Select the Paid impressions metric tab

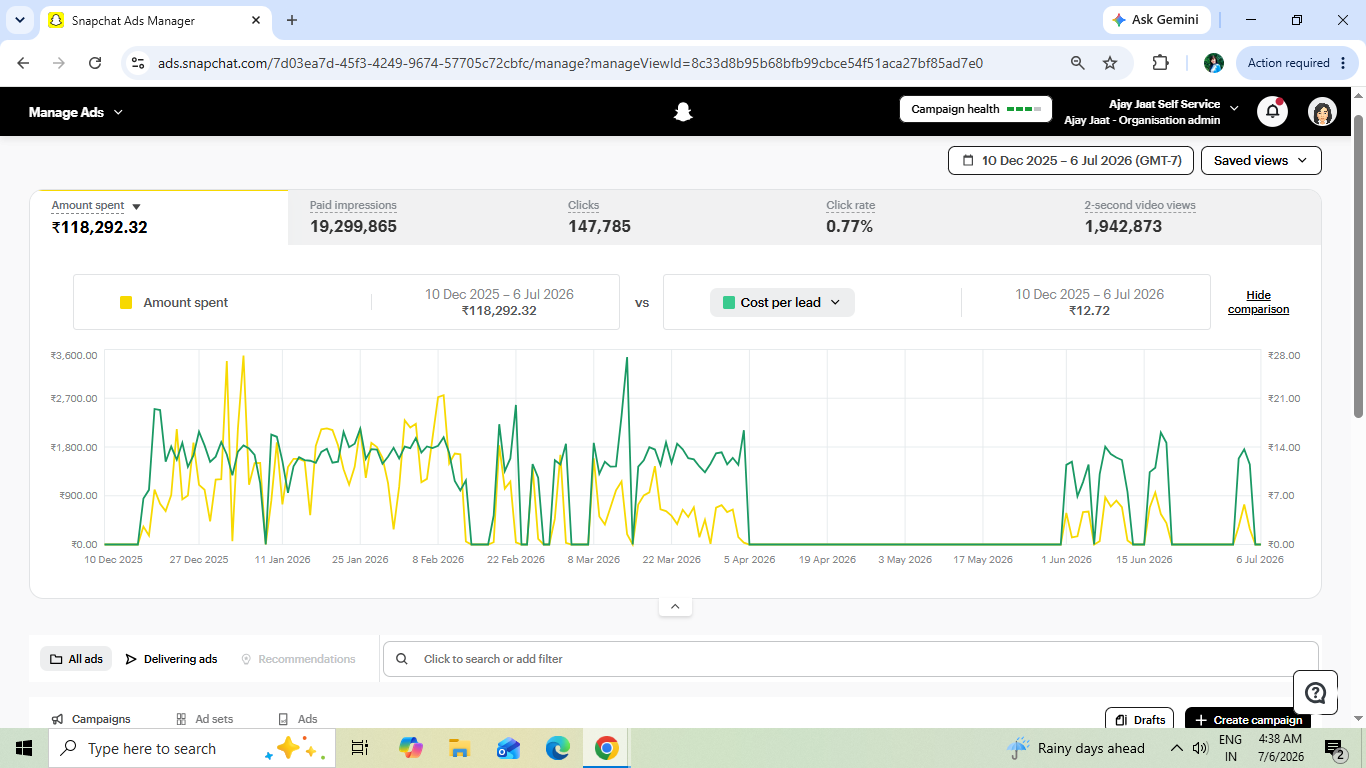tap(417, 217)
